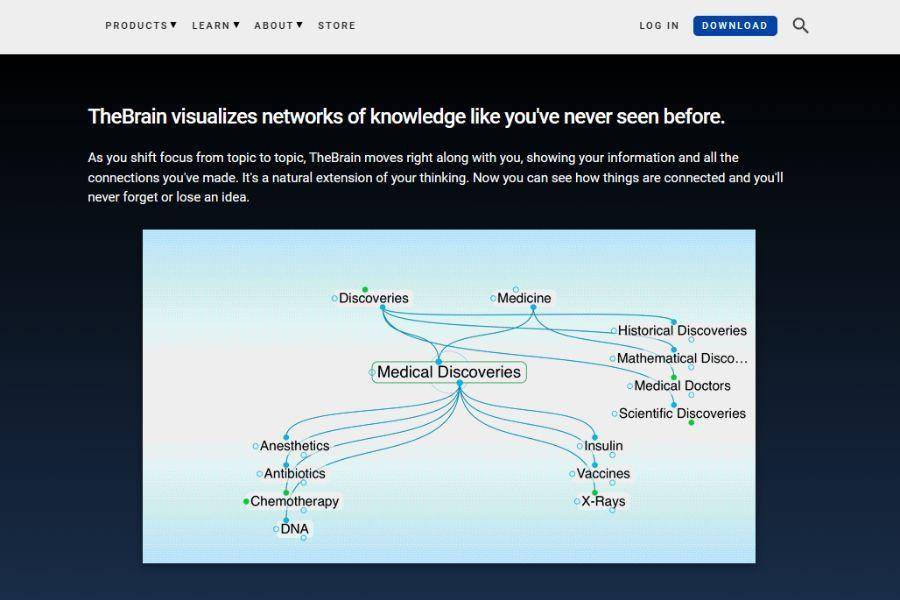The image size is (900, 600).
Task: Click the Log In link
Action: pyautogui.click(x=660, y=26)
